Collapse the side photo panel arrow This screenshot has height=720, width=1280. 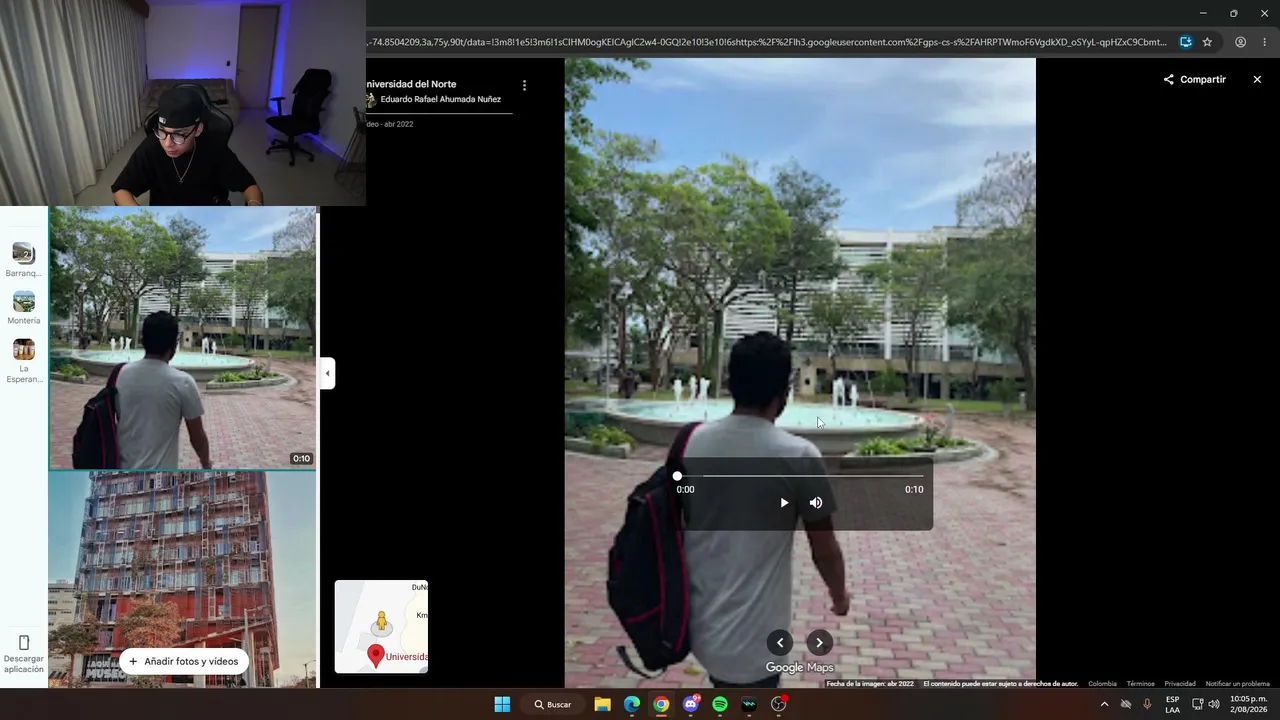[327, 373]
